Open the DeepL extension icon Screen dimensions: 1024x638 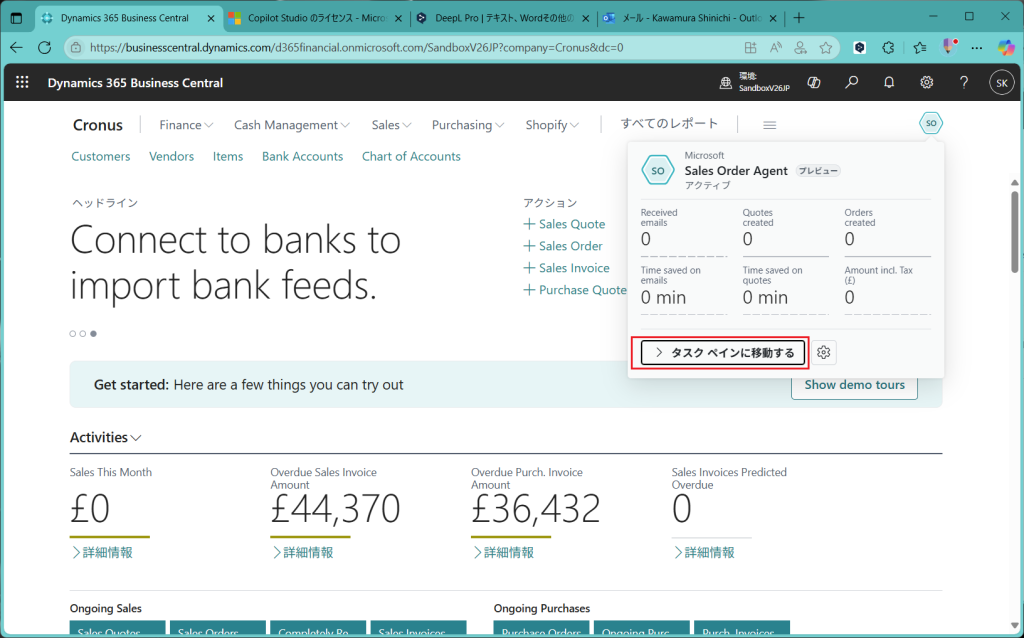(x=860, y=47)
